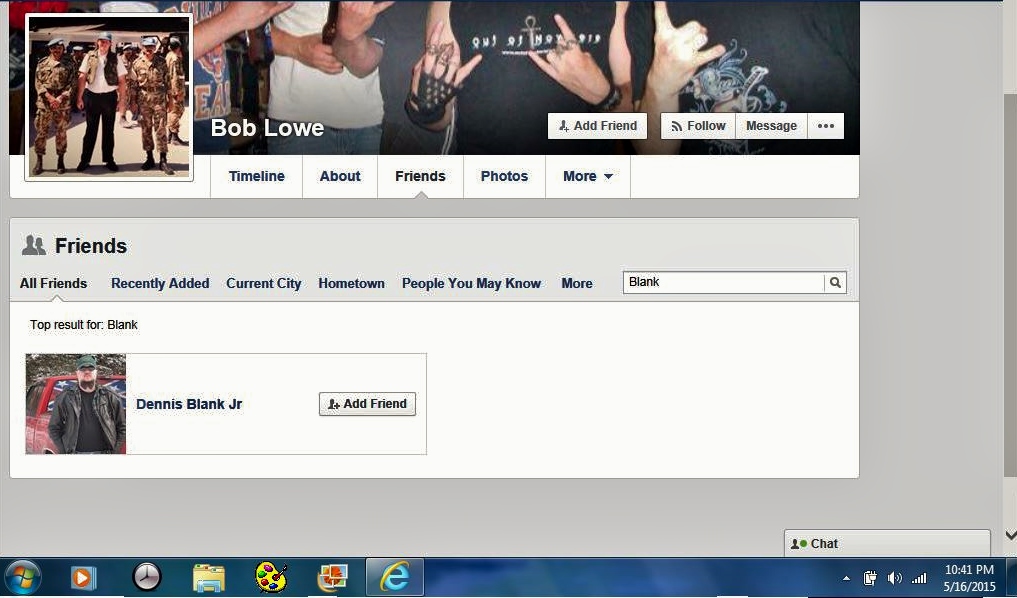Screen dimensions: 1017x598
Task: Open Paint palette icon on taskbar
Action: pyautogui.click(x=271, y=577)
